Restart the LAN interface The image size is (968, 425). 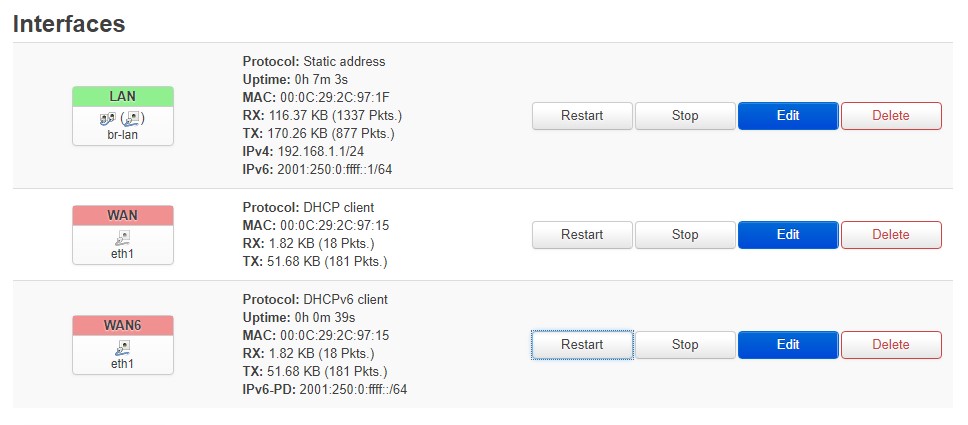582,115
